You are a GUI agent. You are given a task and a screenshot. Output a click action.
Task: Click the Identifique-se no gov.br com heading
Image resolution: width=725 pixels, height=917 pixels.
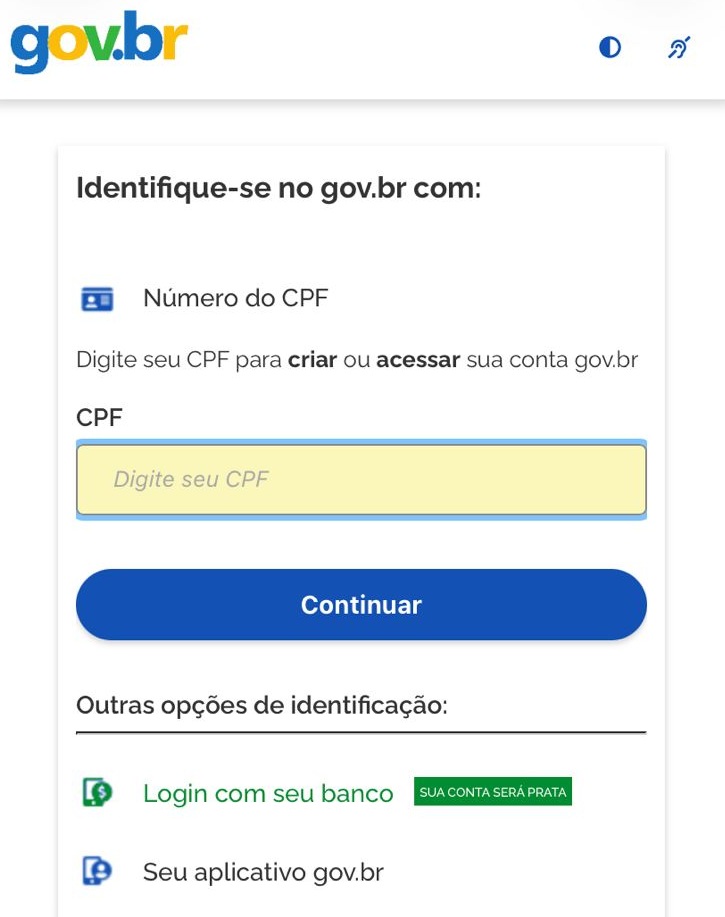point(279,188)
